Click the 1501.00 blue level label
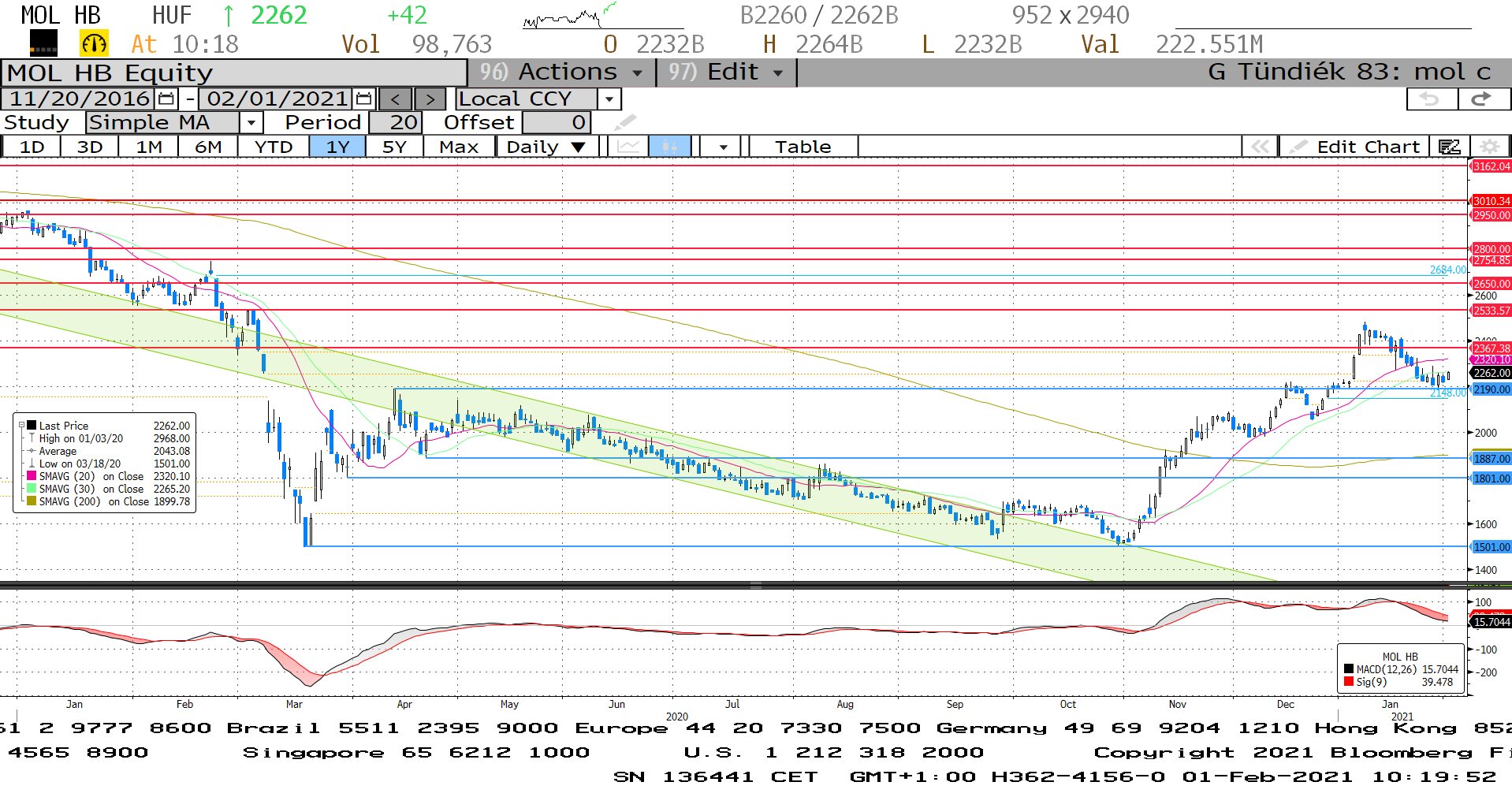1512x808 pixels. click(1492, 547)
